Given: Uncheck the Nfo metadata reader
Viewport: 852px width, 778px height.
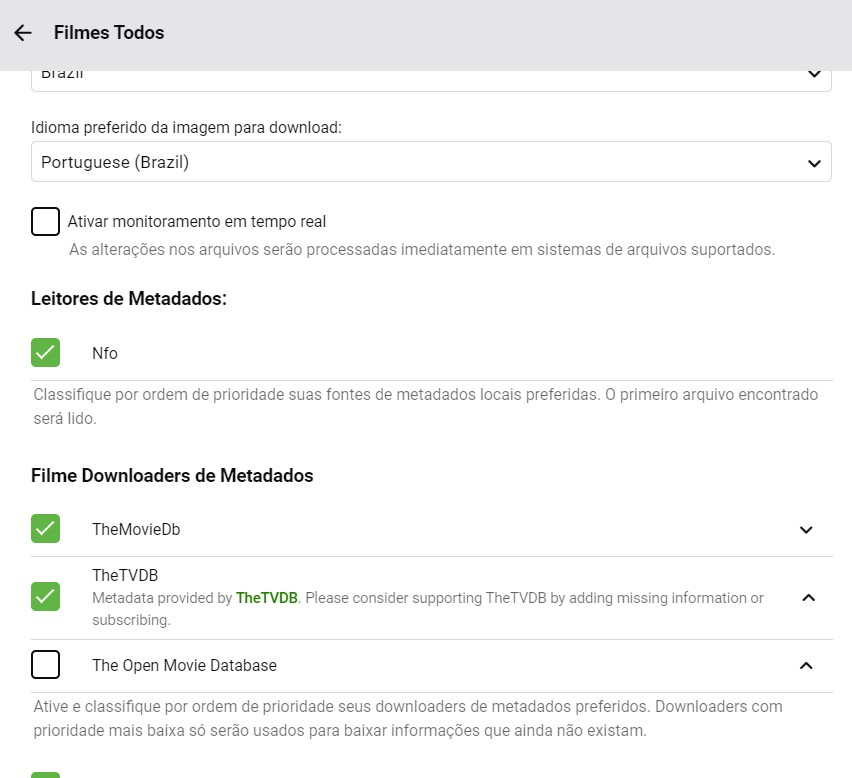Looking at the screenshot, I should point(46,353).
